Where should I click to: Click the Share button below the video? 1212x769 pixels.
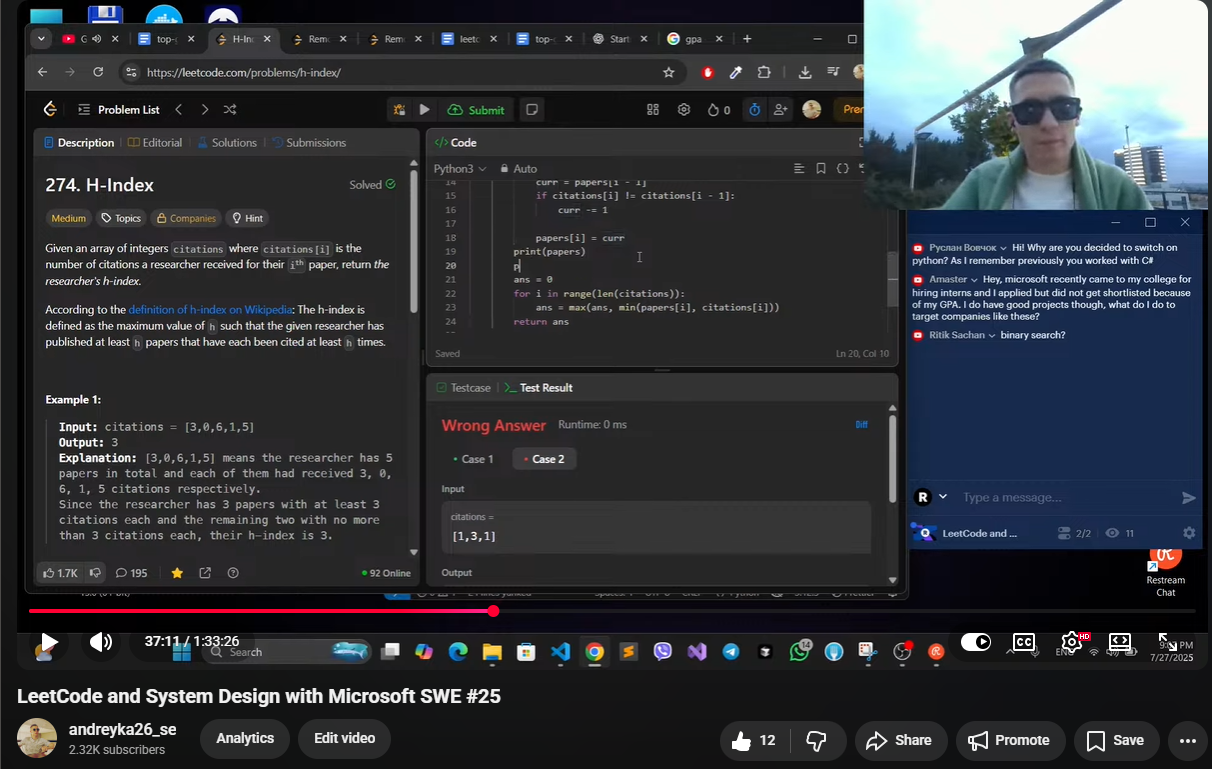tap(899, 741)
